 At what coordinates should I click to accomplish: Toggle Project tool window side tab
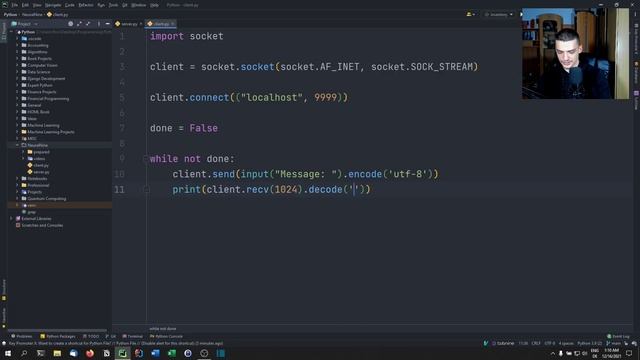click(x=4, y=31)
